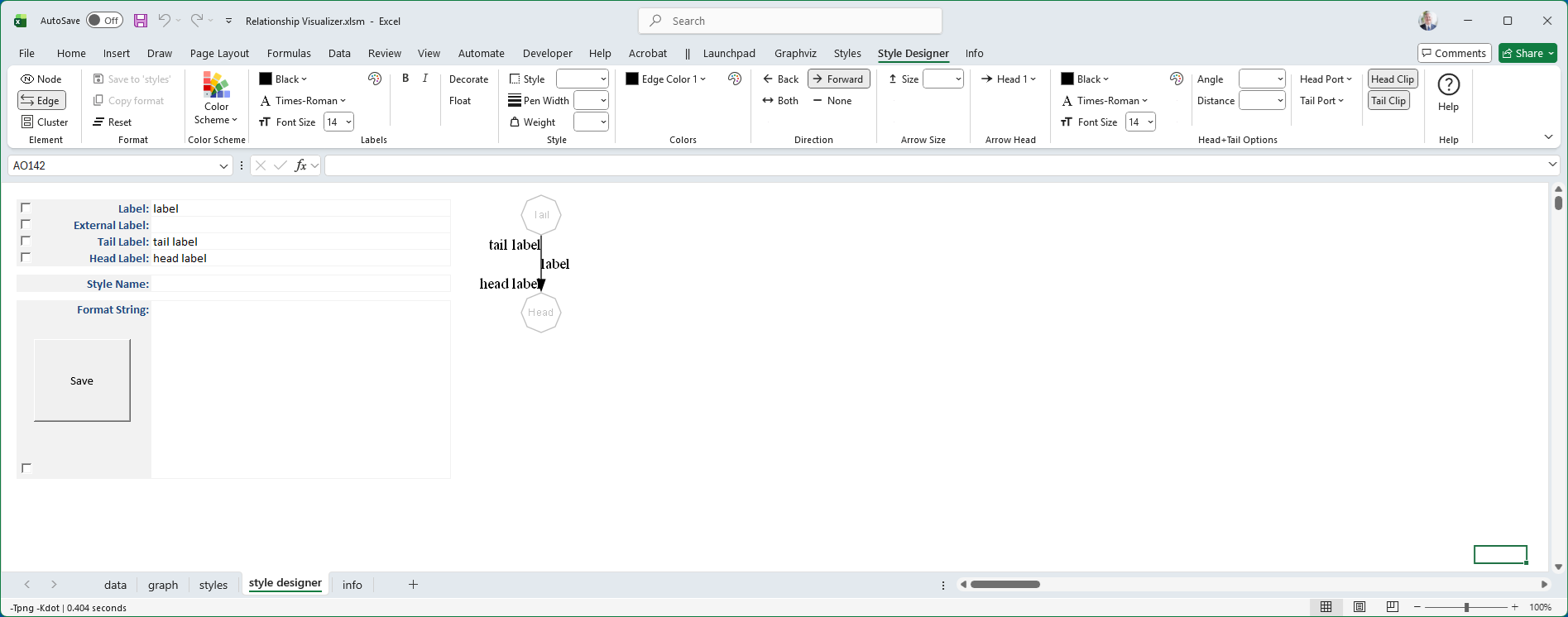Switch to the styles sheet tab
The image size is (1568, 617).
[x=213, y=585]
